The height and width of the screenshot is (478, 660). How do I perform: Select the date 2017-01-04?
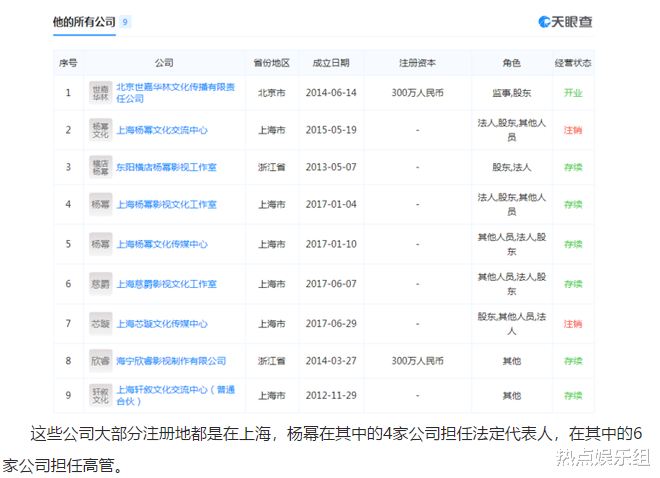pos(331,204)
